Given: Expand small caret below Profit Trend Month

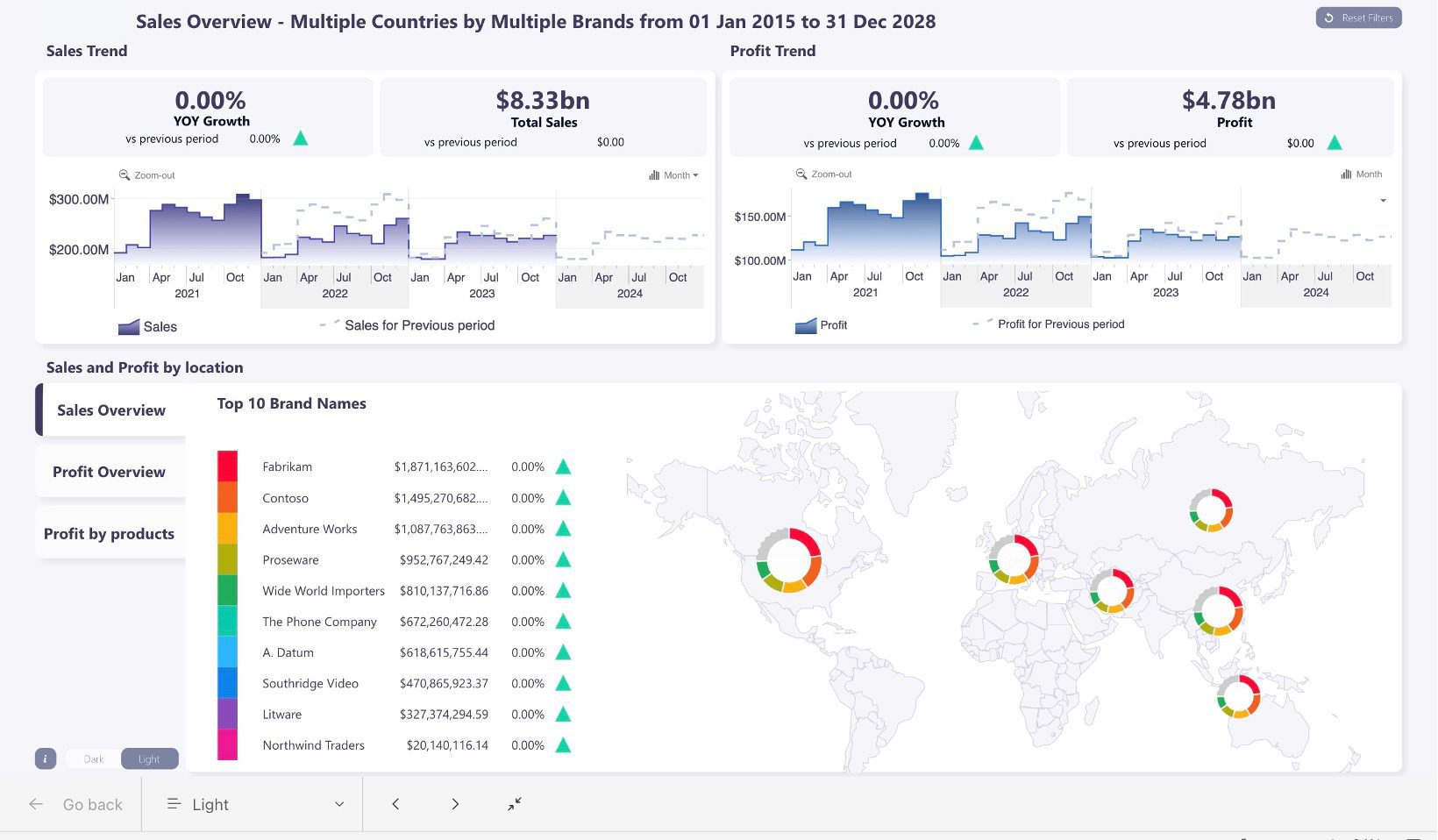Looking at the screenshot, I should (x=1383, y=201).
